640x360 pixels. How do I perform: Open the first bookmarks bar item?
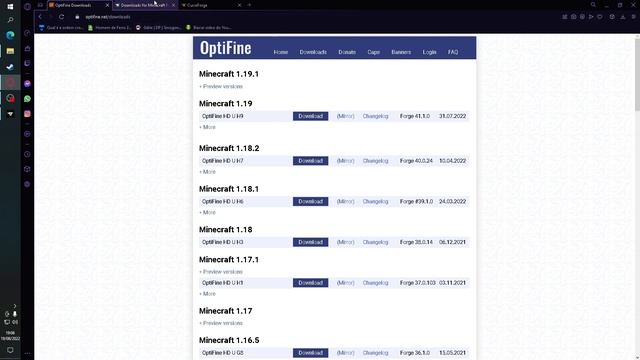[61, 28]
